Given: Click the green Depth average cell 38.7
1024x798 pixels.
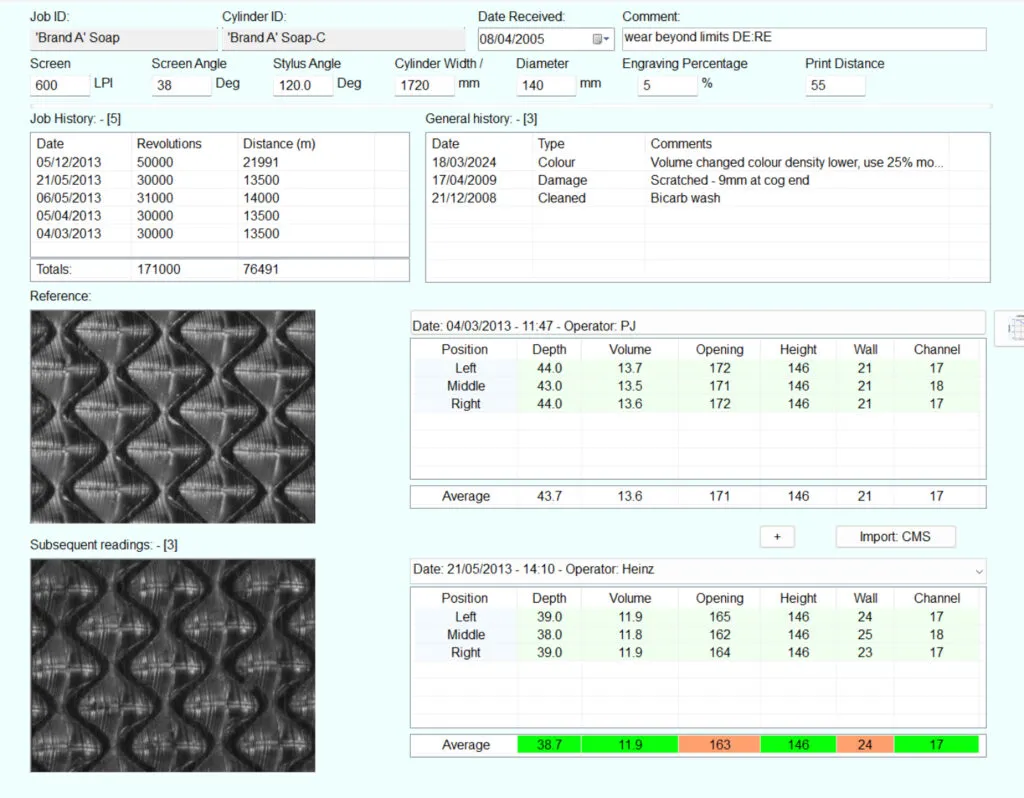Looking at the screenshot, I should (549, 745).
